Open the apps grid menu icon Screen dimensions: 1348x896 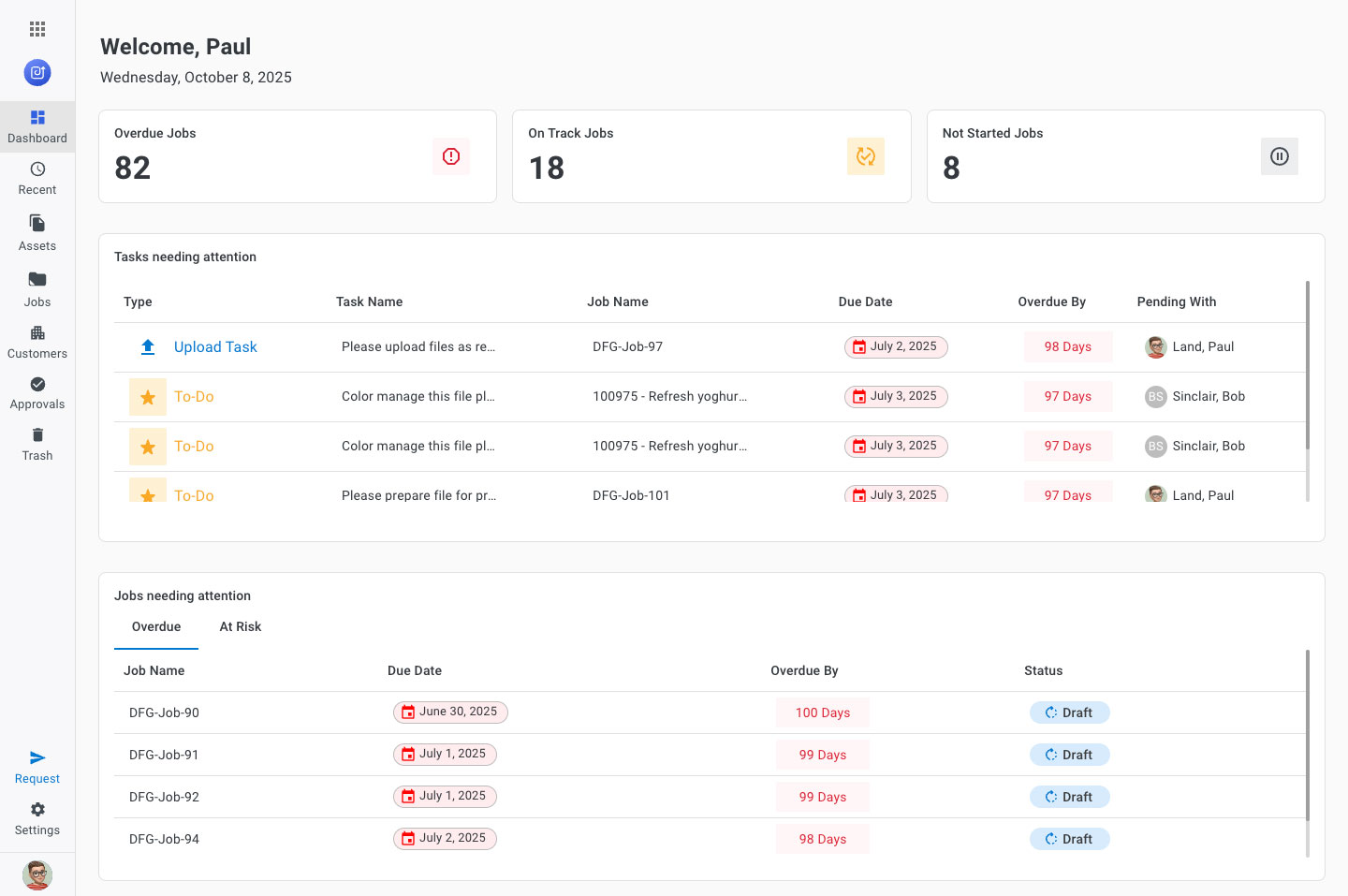coord(37,29)
